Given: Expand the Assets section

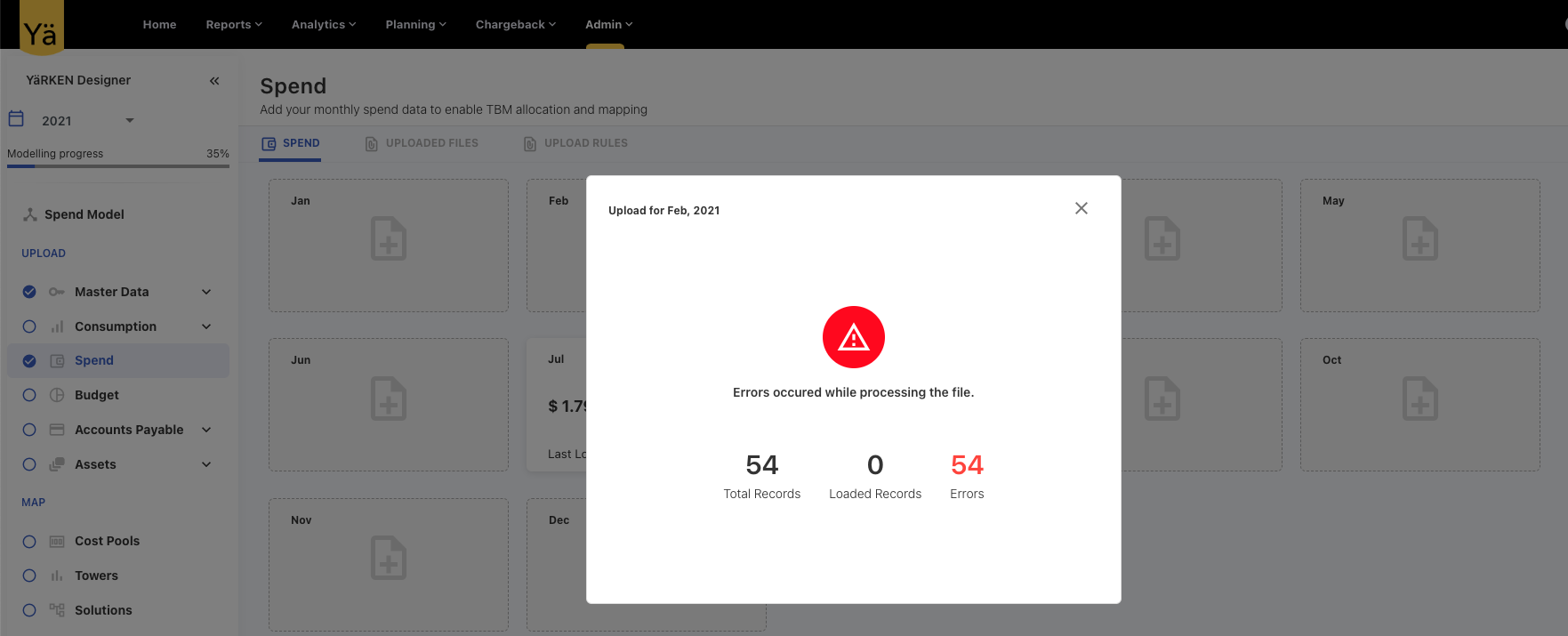Looking at the screenshot, I should tap(206, 464).
